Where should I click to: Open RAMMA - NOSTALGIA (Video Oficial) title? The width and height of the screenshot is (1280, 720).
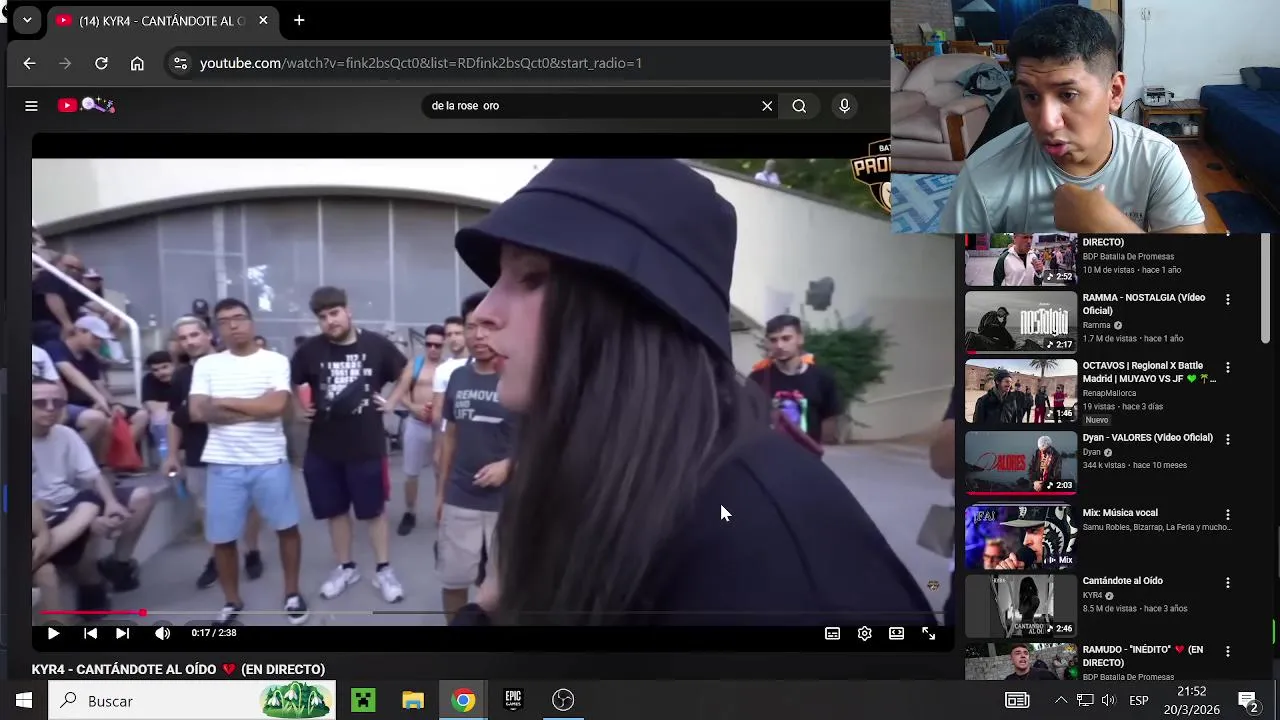tap(1144, 304)
